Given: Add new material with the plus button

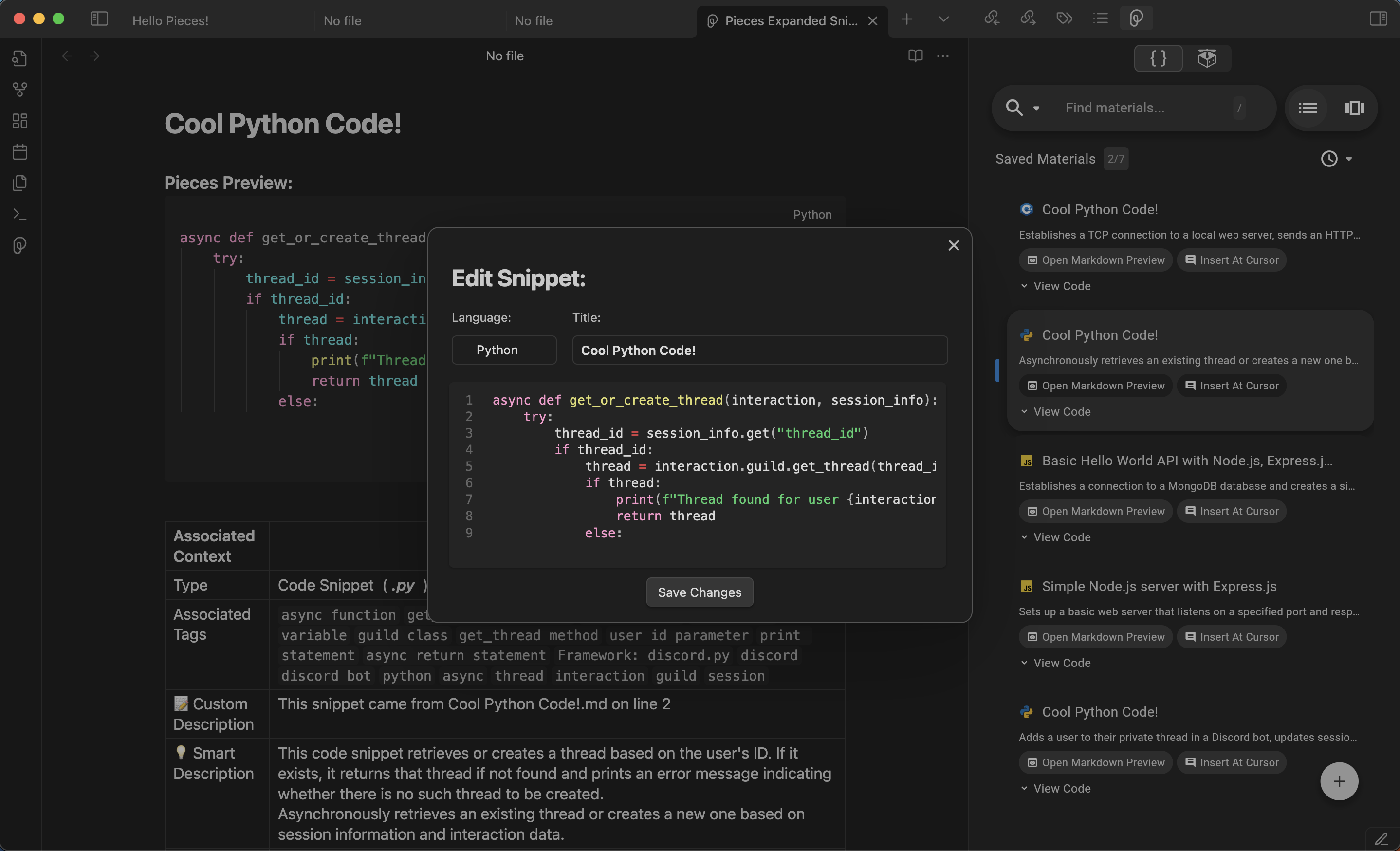Looking at the screenshot, I should tap(1339, 780).
